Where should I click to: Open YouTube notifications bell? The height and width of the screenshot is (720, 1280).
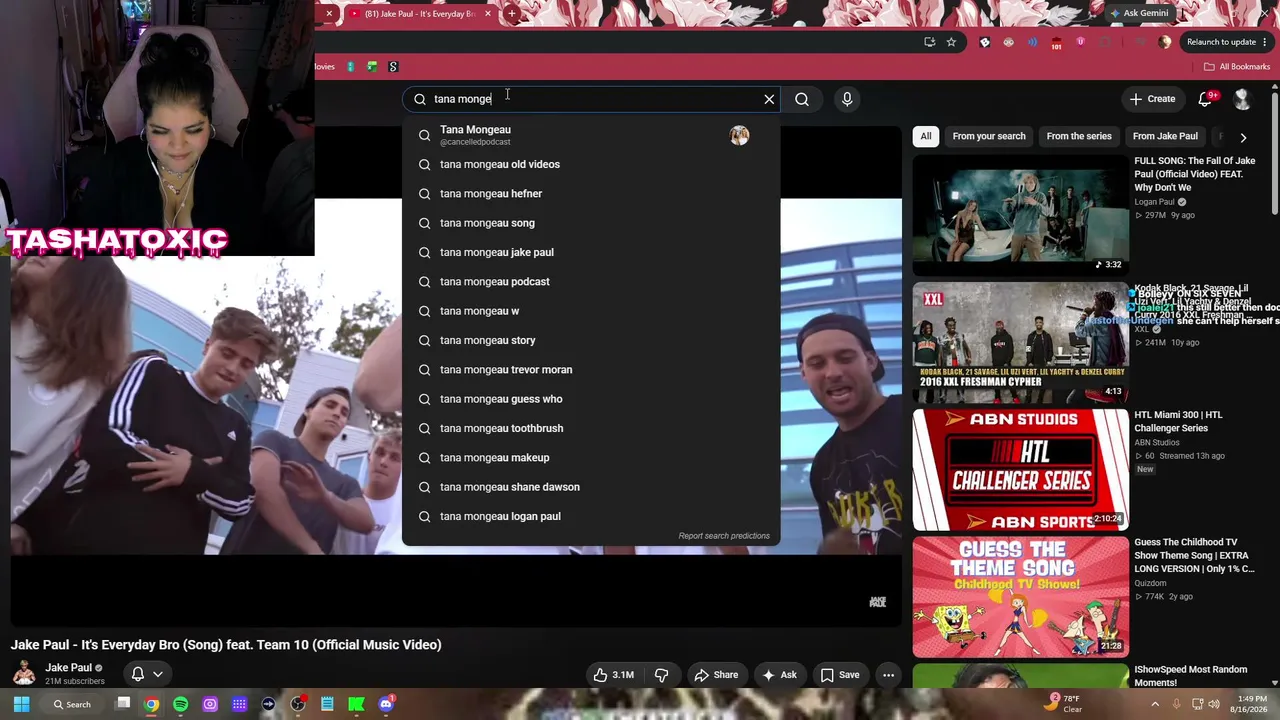1205,99
